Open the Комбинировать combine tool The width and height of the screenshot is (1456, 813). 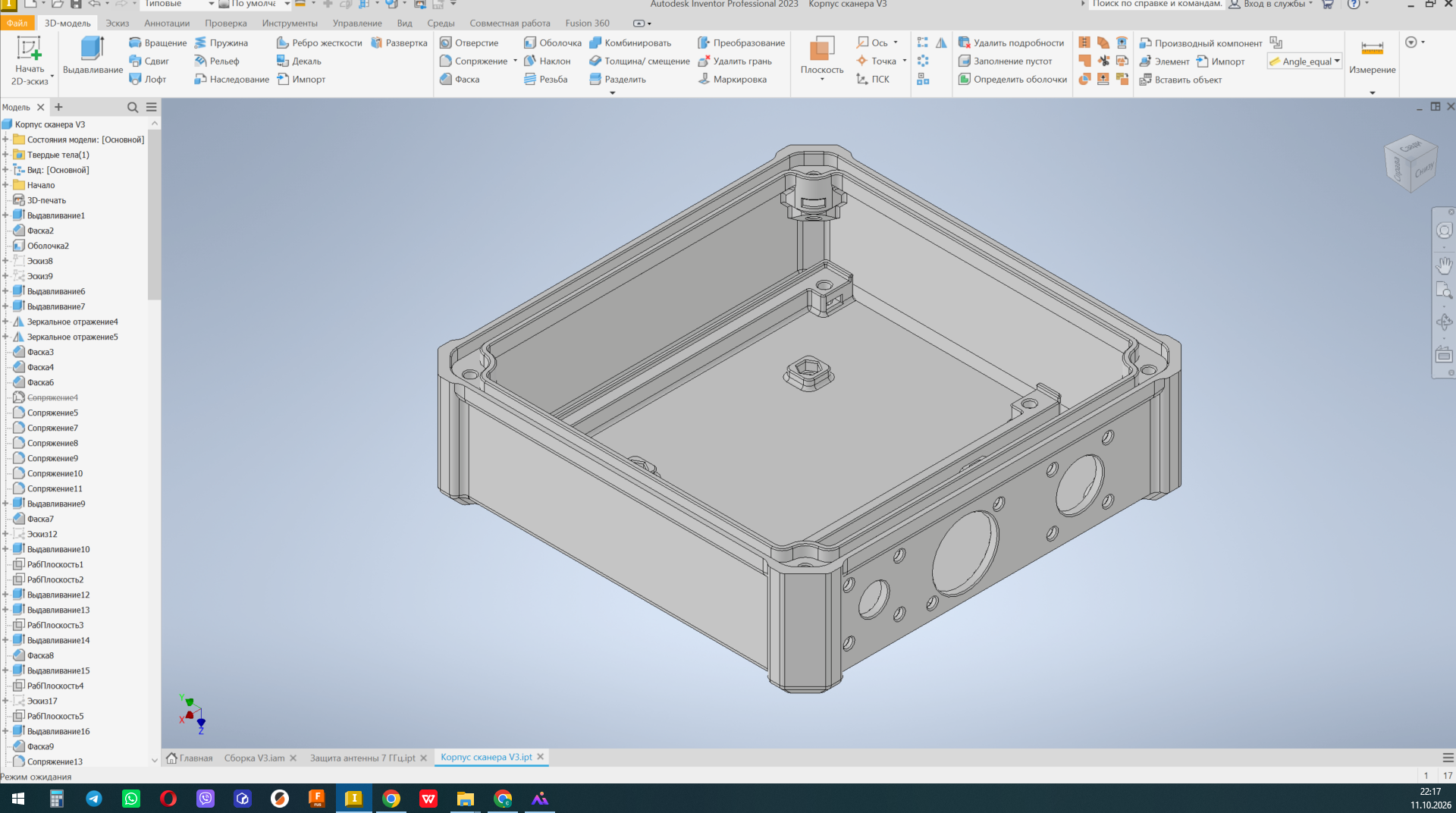point(630,42)
